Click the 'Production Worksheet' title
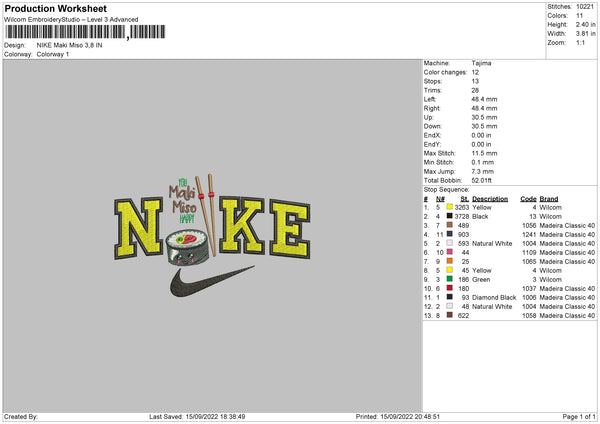The width and height of the screenshot is (600, 424). [55, 8]
